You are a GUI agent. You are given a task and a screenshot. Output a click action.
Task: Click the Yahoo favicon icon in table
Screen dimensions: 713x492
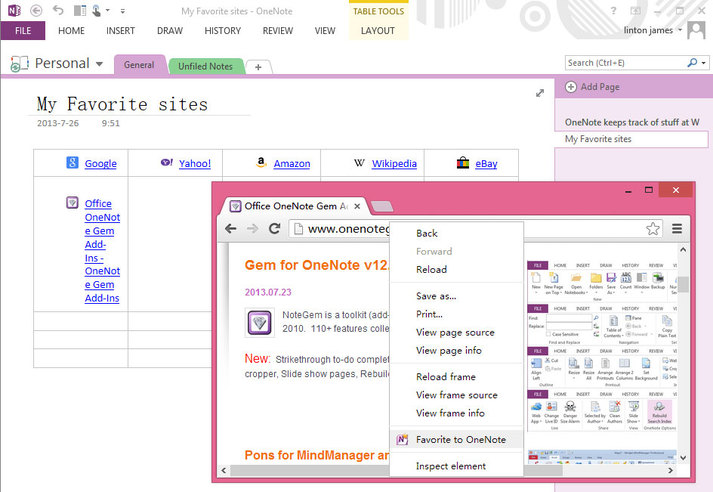[166, 162]
